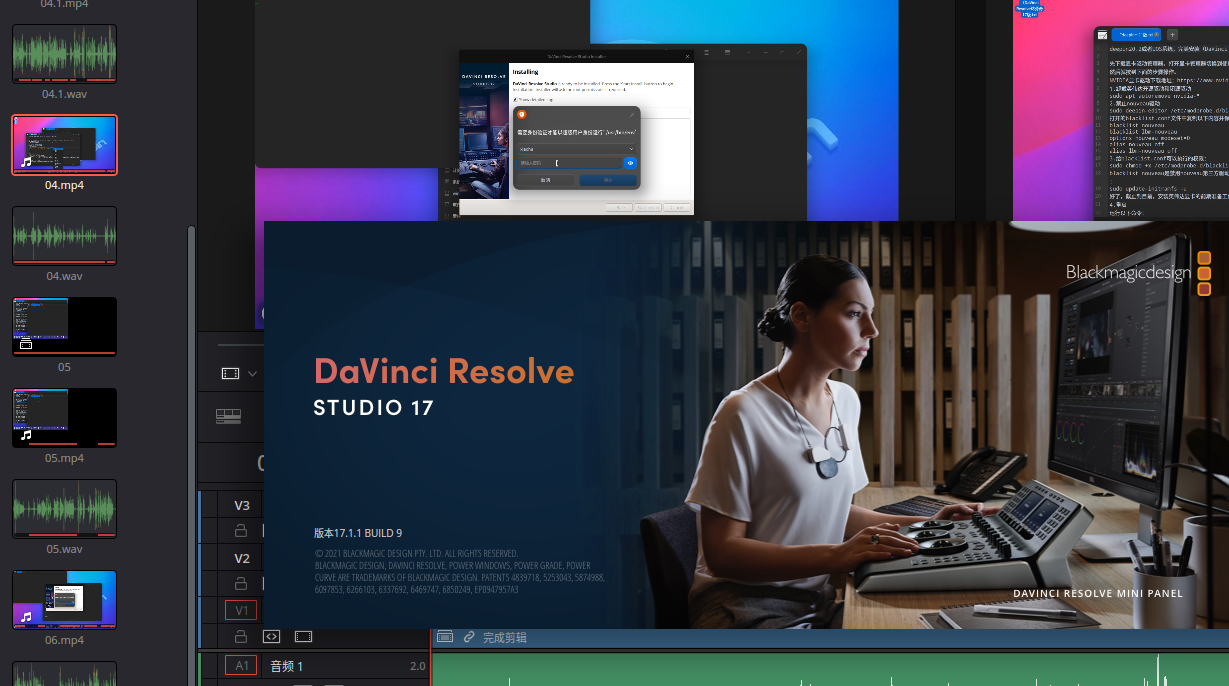Screen dimensions: 1229x686
Task: Click the 版本17.1.1 BUILD 9 version text
Action: coord(358,533)
